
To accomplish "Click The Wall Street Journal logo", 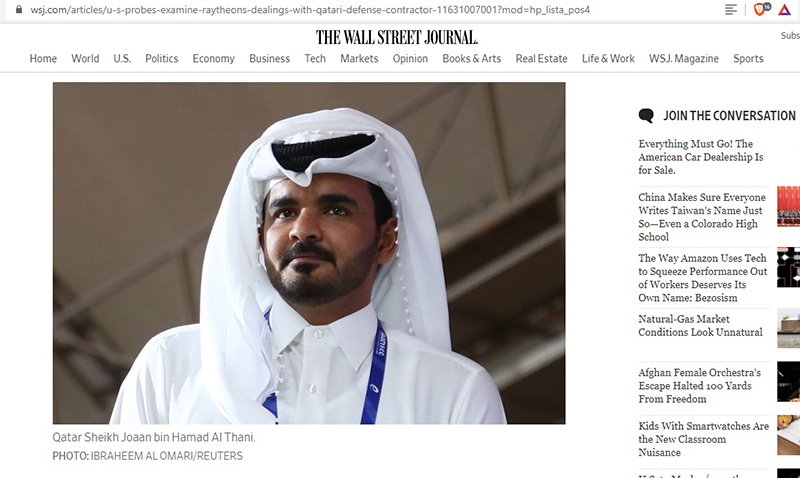I will tap(396, 37).
